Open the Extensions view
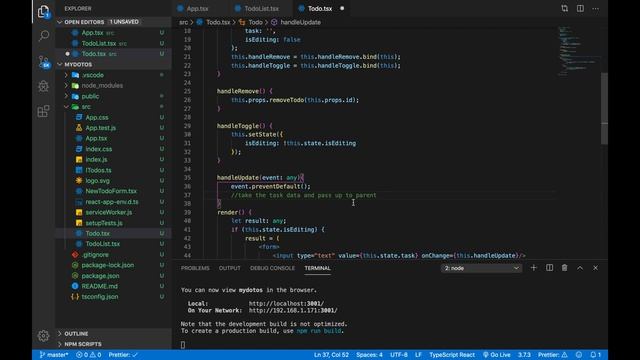The height and width of the screenshot is (360, 640). coord(43,111)
